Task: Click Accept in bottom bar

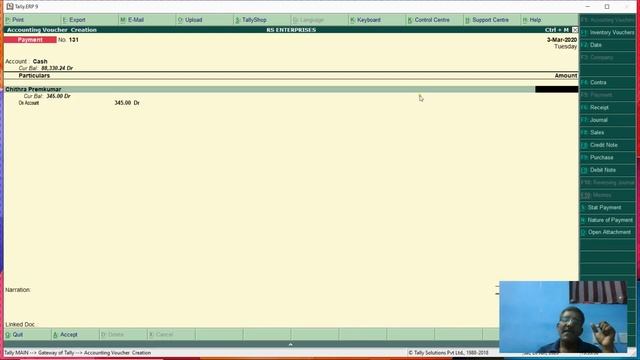Action: [x=75, y=334]
